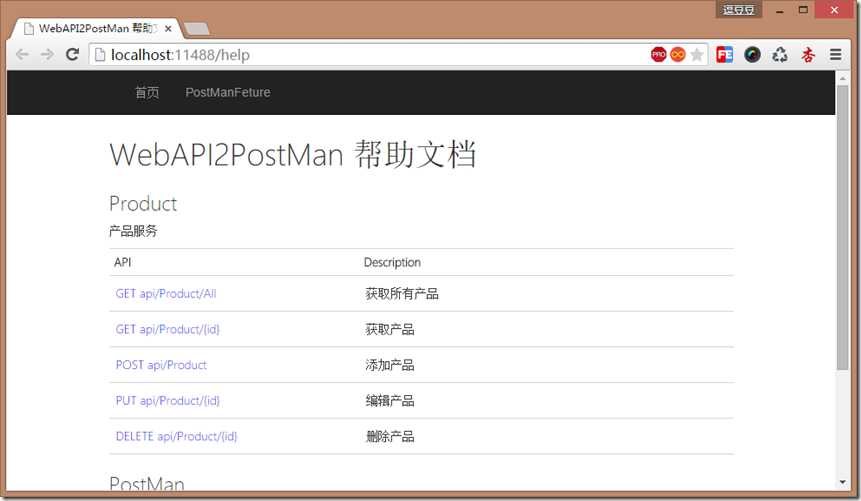Open a new tab with the blank tab button
The image size is (861, 501).
tap(197, 29)
